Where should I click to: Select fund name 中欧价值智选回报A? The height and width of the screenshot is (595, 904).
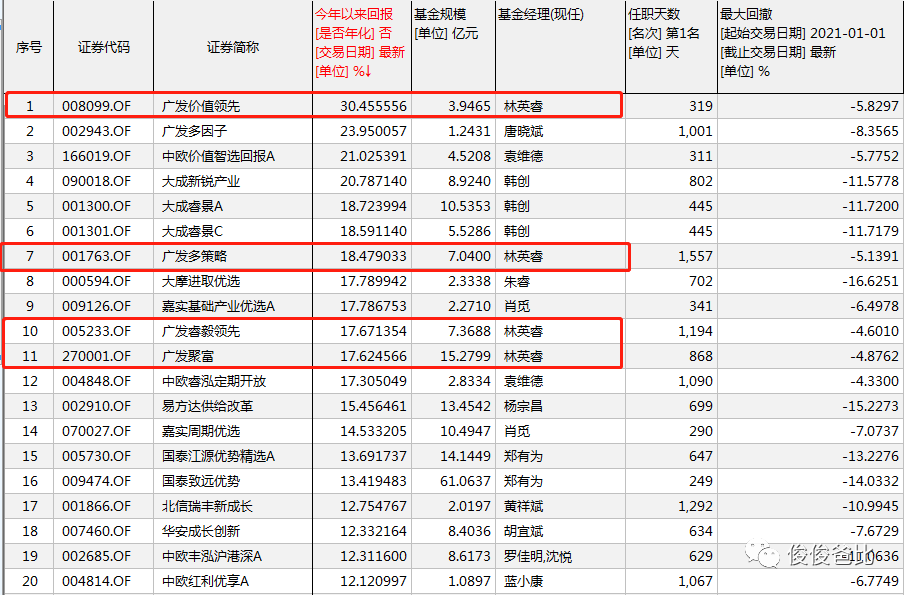218,156
